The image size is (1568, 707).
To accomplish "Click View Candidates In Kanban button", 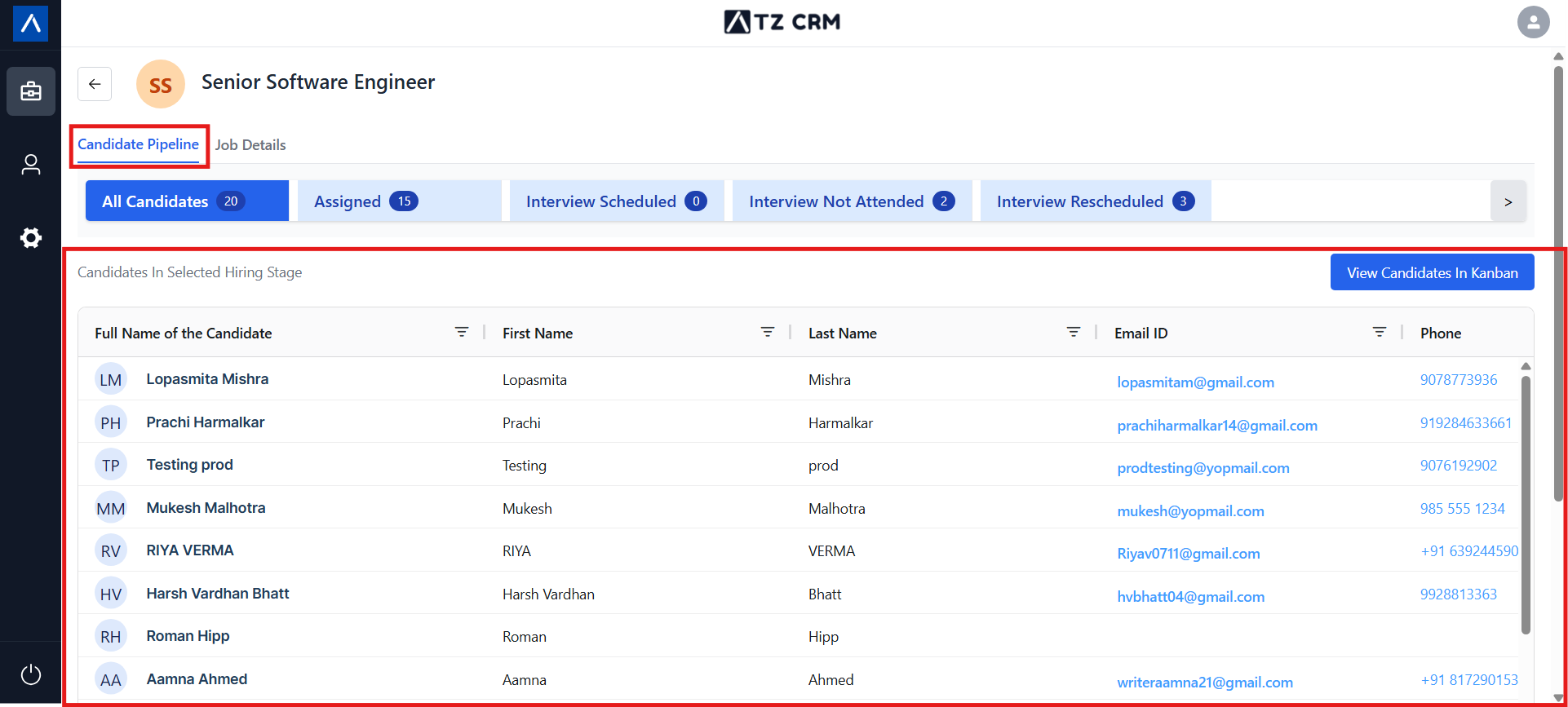I will (1432, 272).
